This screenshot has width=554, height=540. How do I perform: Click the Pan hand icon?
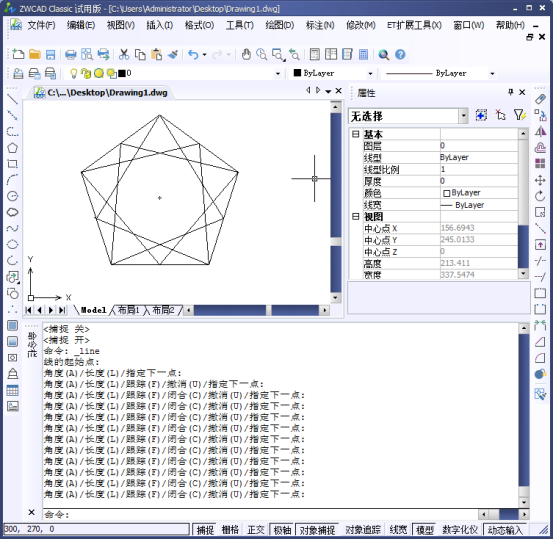pos(246,54)
